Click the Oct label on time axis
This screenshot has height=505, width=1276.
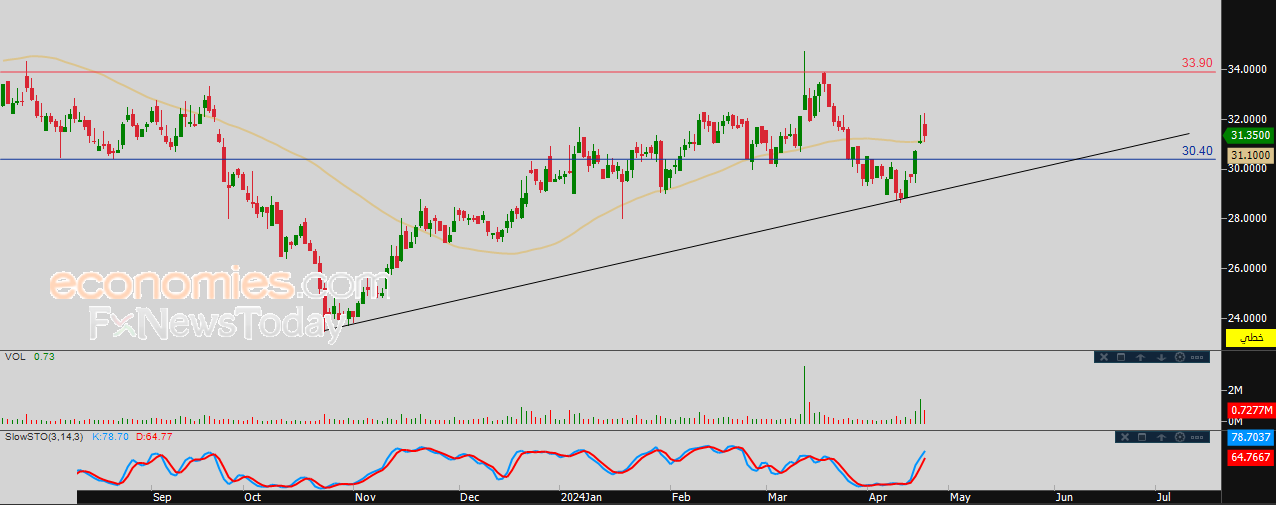(x=253, y=496)
